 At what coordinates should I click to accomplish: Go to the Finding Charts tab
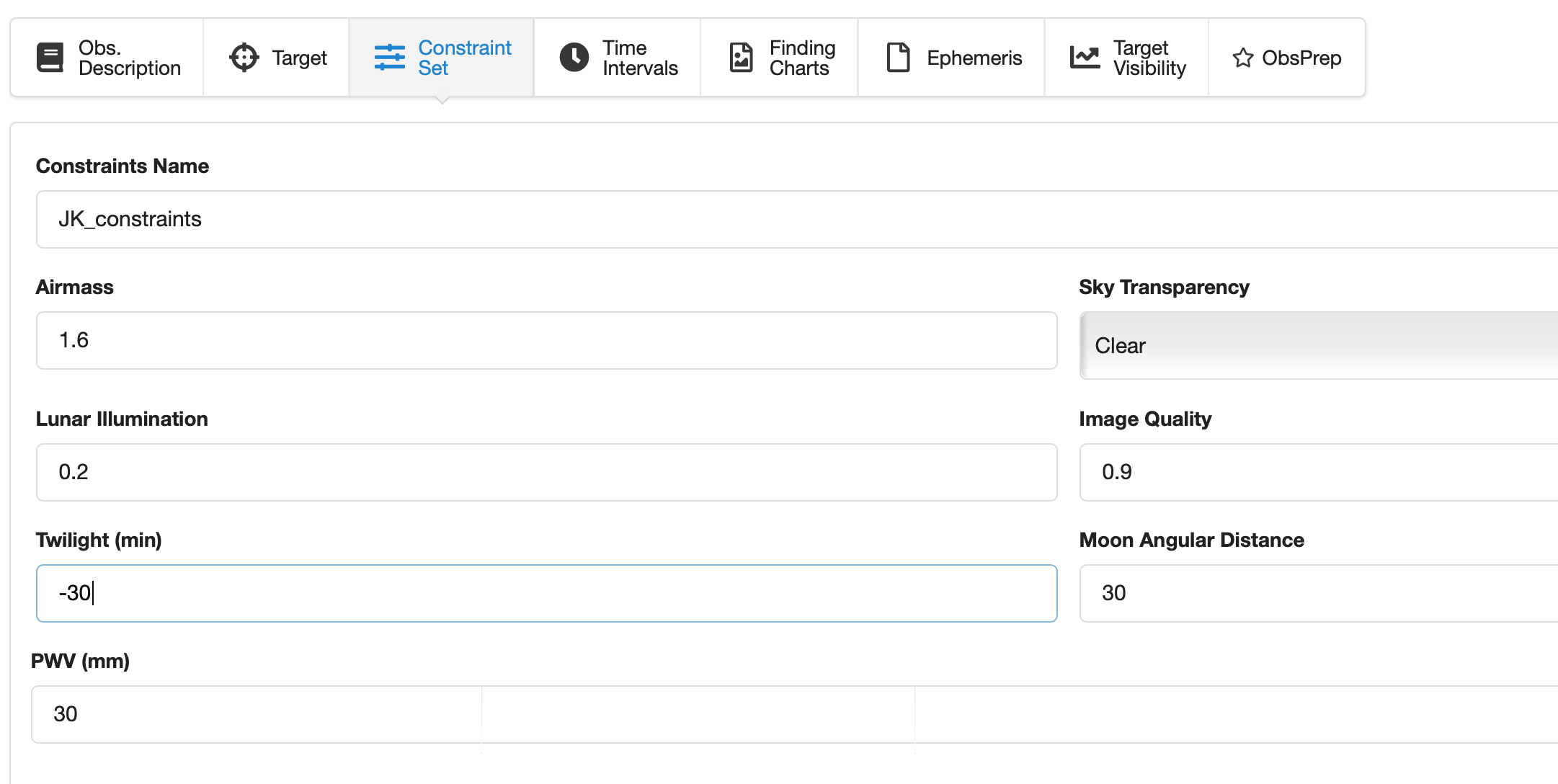coord(802,58)
